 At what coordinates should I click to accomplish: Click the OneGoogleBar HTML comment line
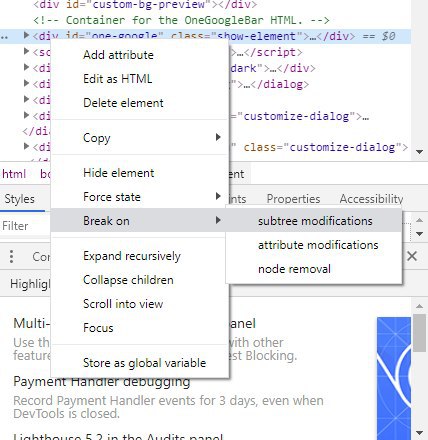181,20
